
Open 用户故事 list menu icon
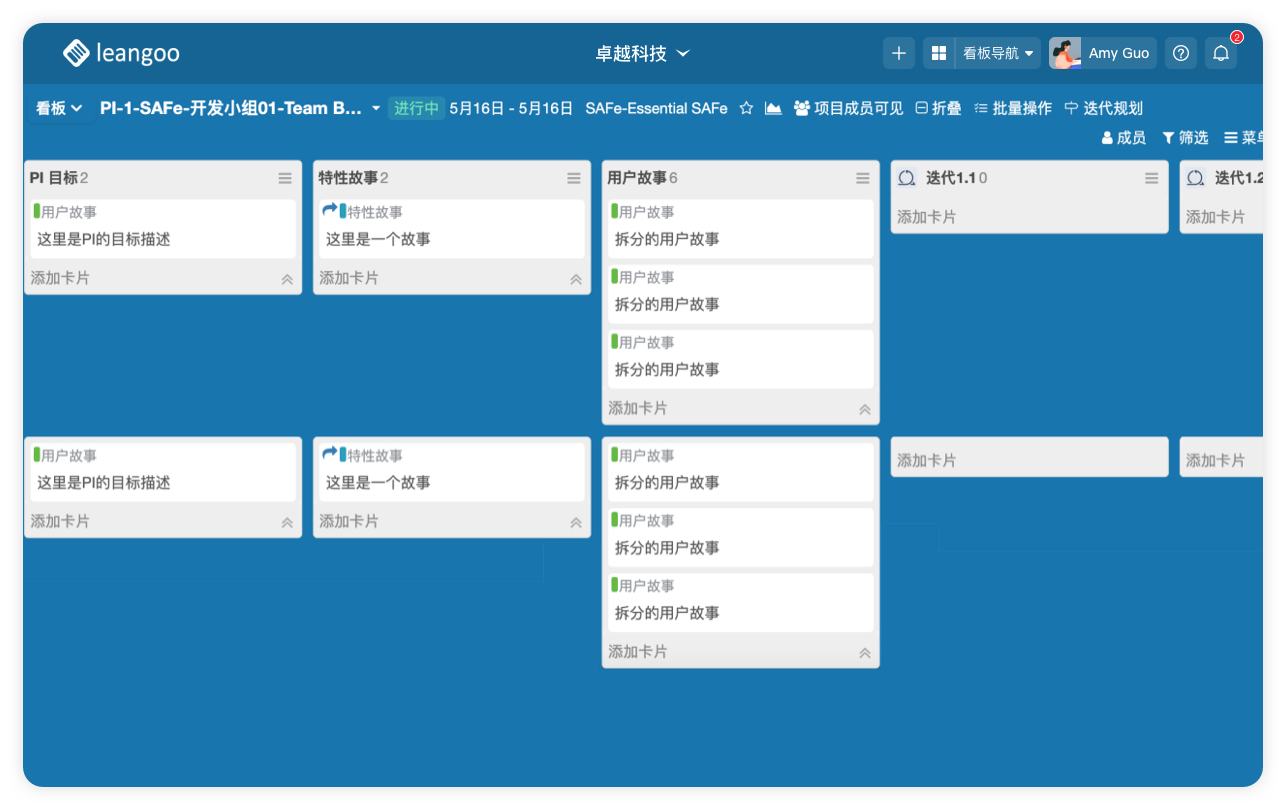(x=863, y=178)
